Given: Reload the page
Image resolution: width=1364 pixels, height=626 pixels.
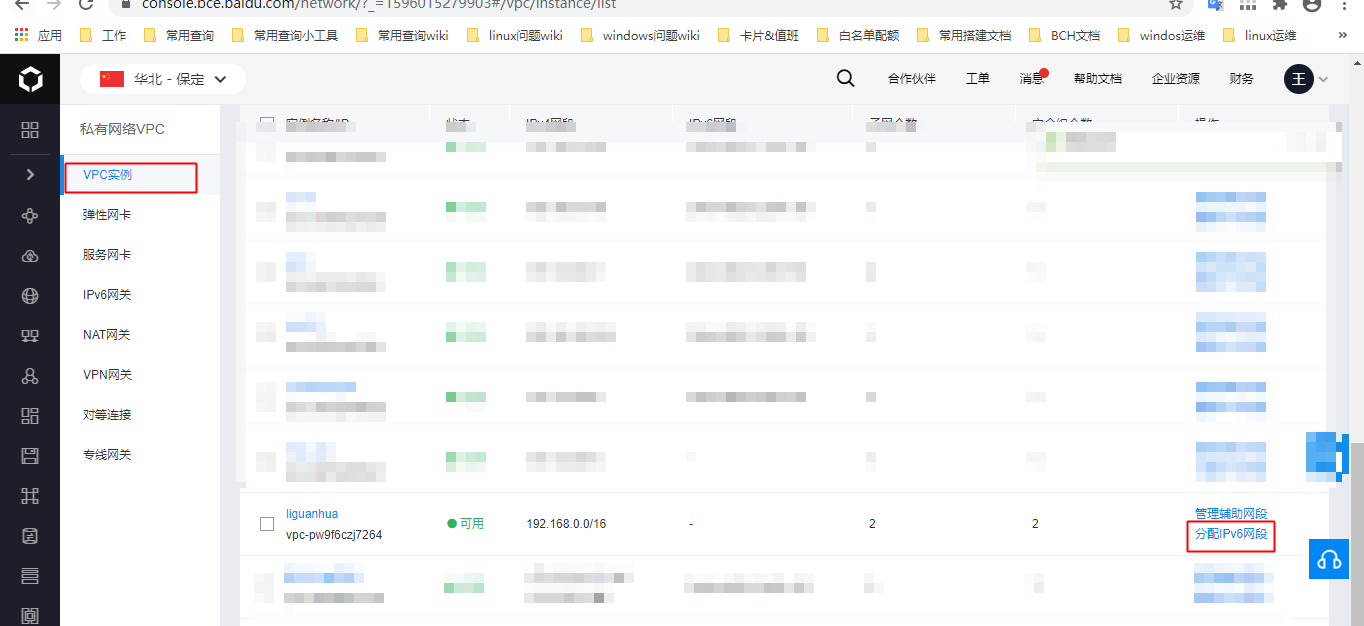Looking at the screenshot, I should 86,4.
